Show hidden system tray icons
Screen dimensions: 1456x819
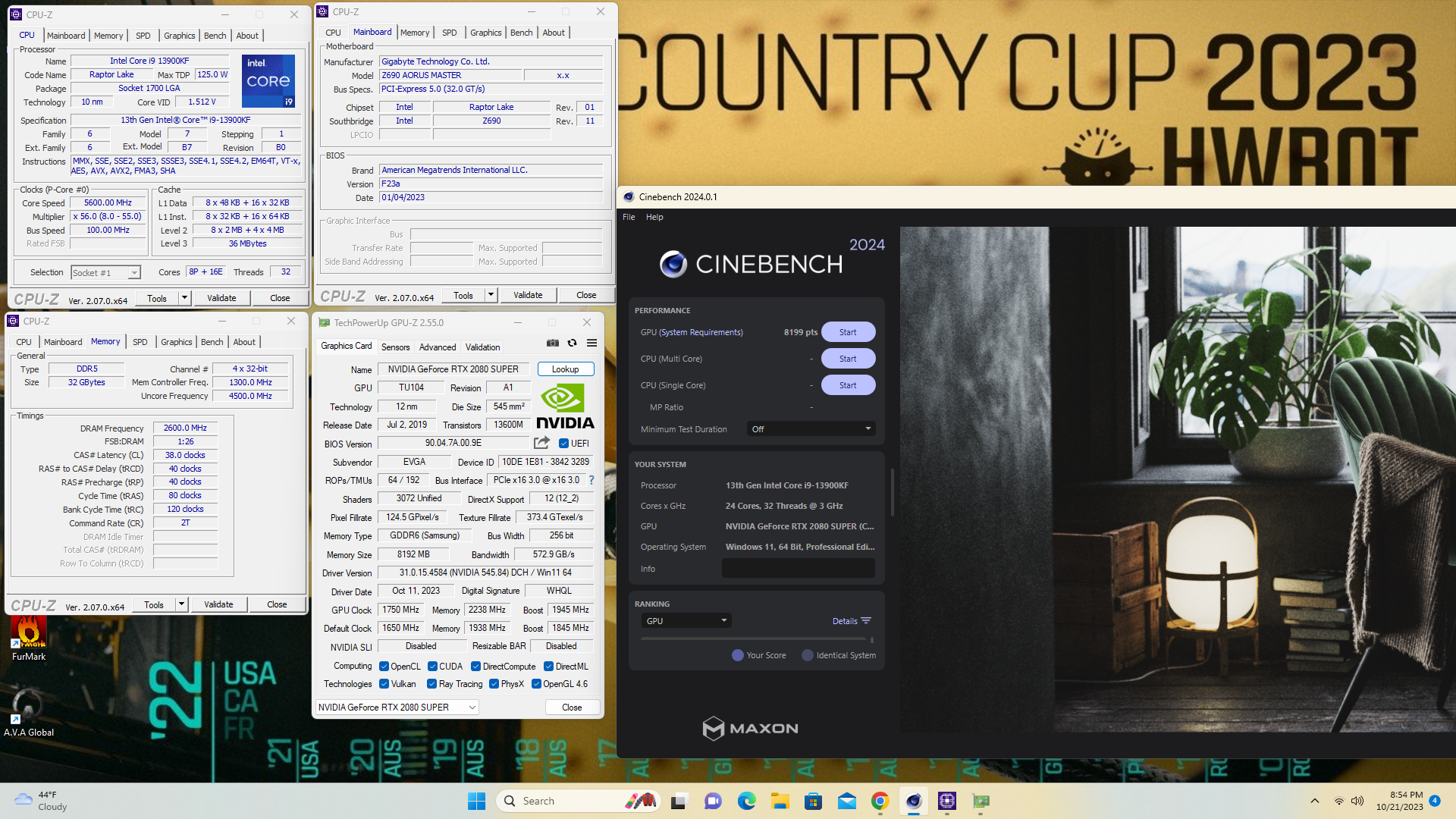coord(1315,801)
